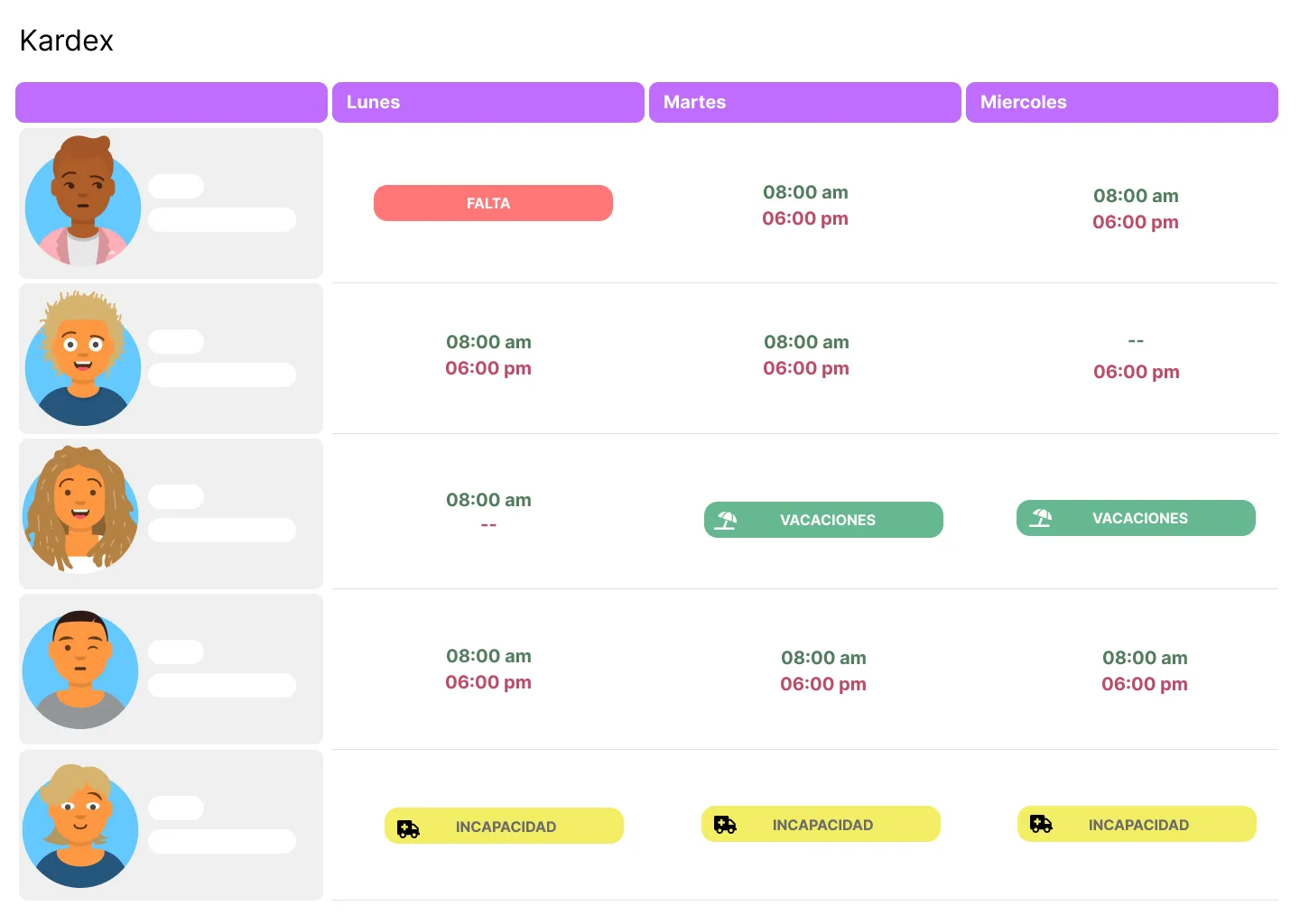Click the ambulance icon in Lunes INCAPACIDAD badge
1300x924 pixels.
tap(408, 828)
